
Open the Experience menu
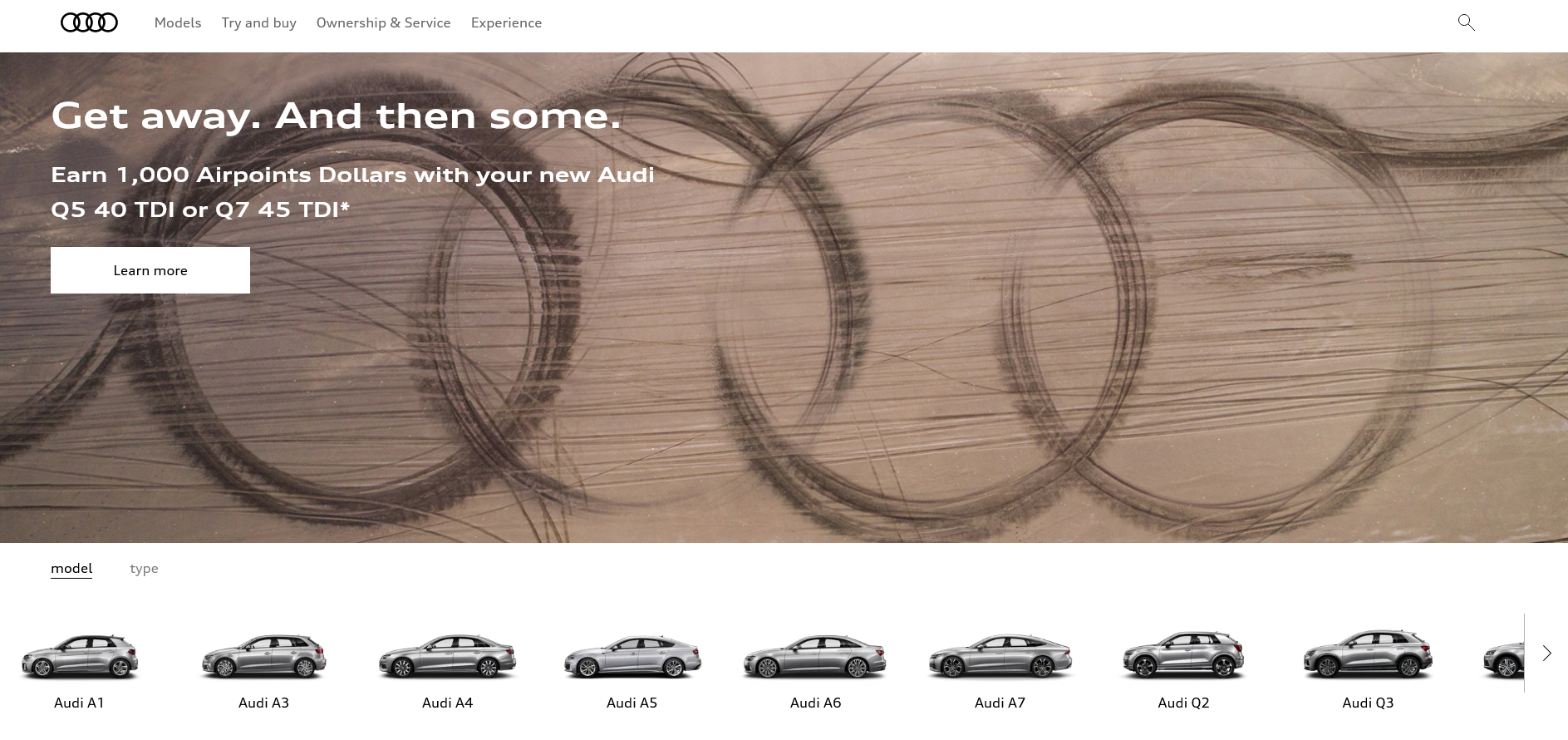pyautogui.click(x=506, y=22)
